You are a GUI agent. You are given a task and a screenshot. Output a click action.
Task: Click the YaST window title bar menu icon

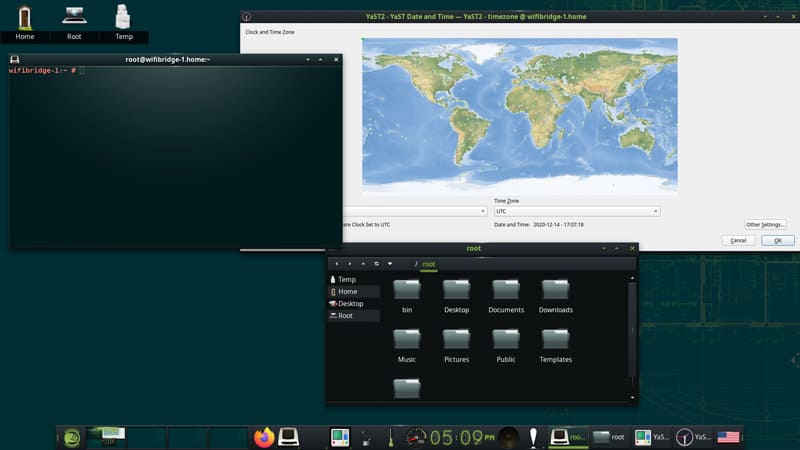point(246,17)
